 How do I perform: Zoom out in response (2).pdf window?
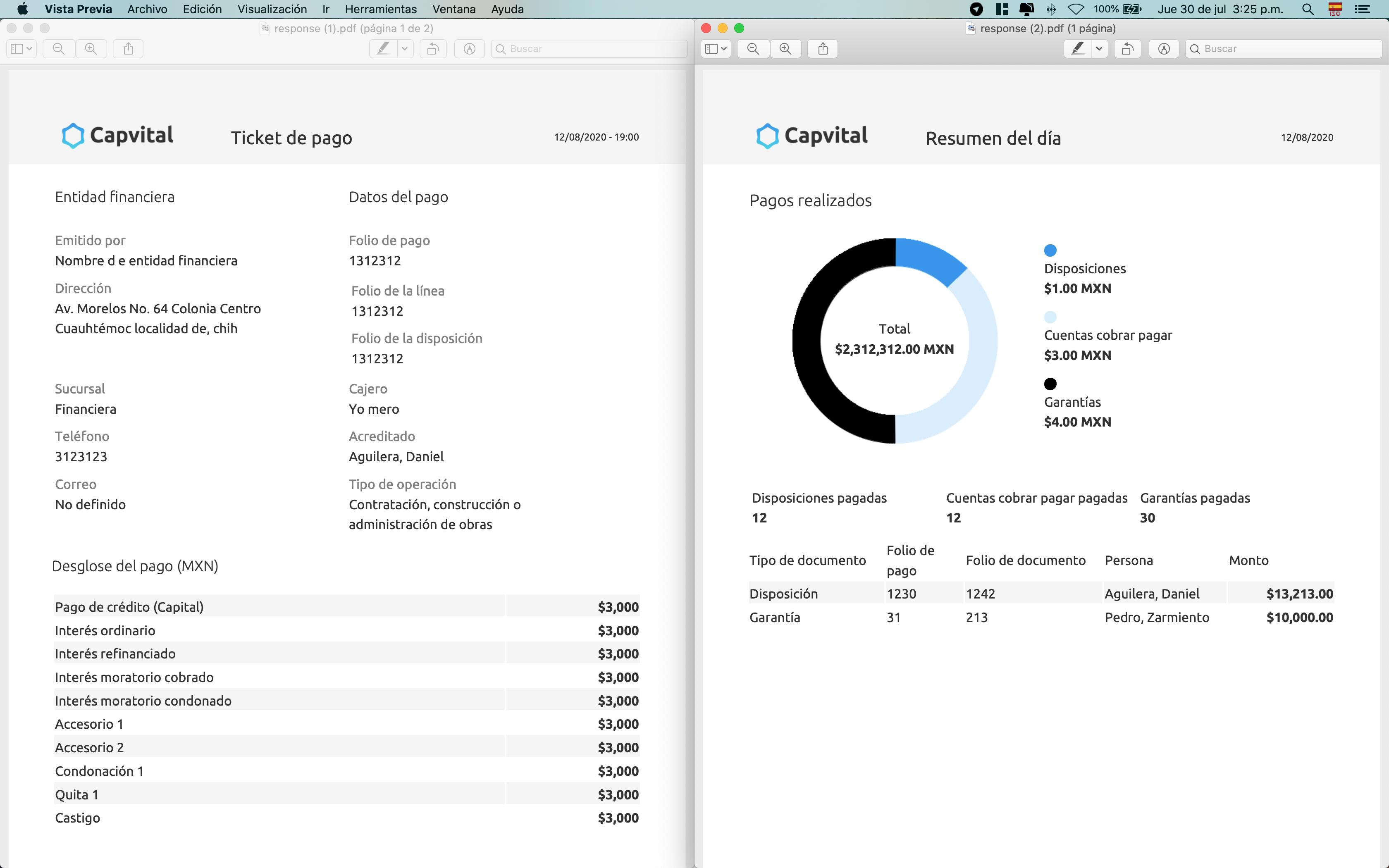[753, 49]
